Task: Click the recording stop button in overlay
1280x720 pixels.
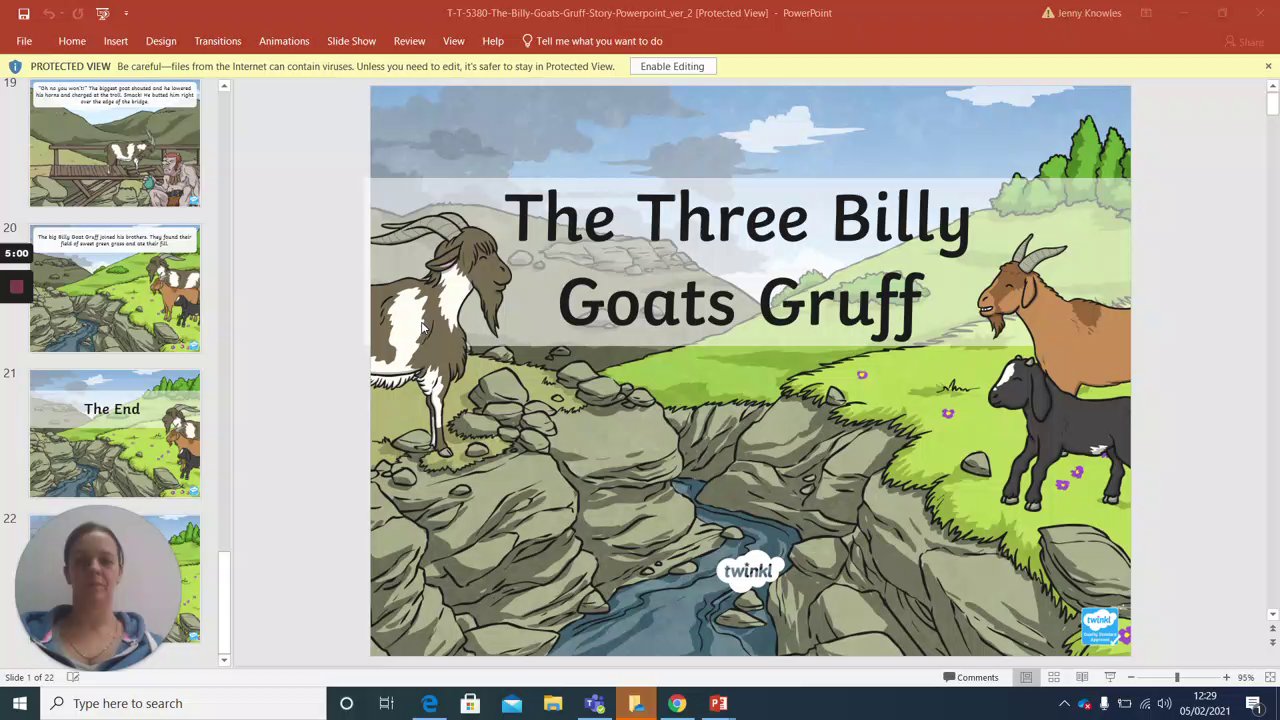Action: pyautogui.click(x=16, y=287)
